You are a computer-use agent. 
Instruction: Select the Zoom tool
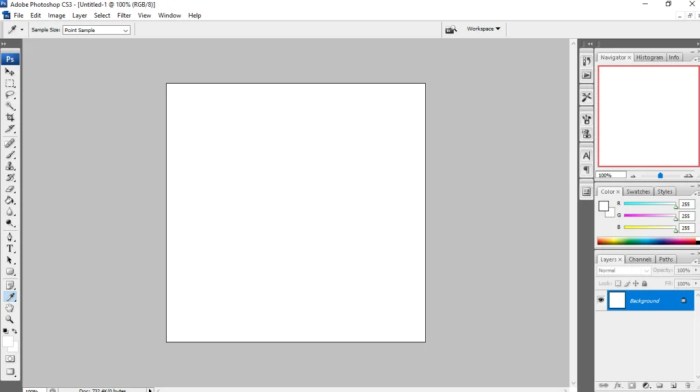pos(10,320)
